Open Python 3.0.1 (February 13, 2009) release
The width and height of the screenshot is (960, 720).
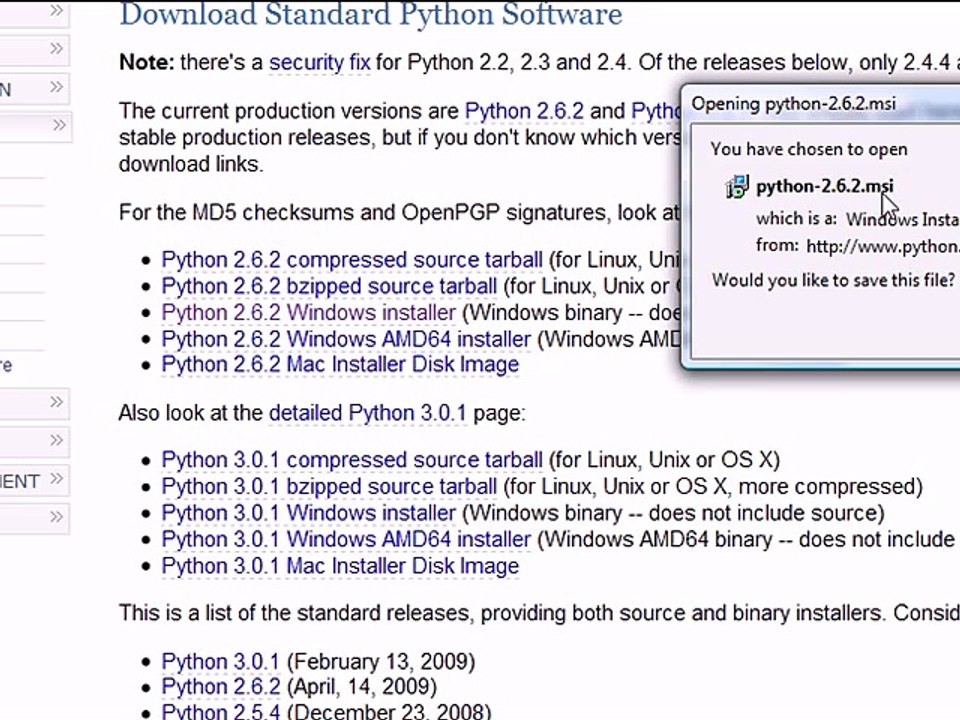point(220,661)
